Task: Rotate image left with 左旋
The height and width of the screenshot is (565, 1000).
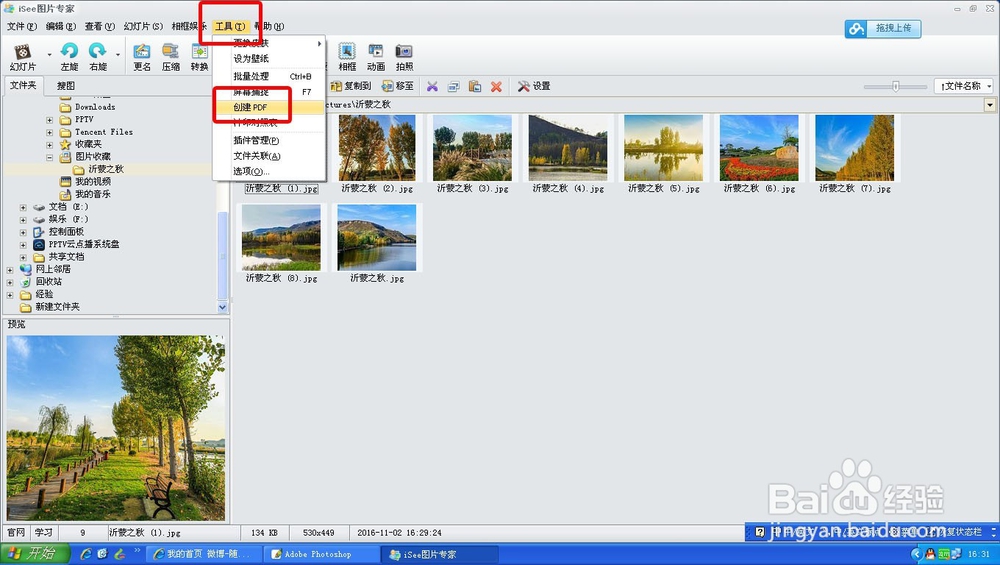Action: point(69,57)
